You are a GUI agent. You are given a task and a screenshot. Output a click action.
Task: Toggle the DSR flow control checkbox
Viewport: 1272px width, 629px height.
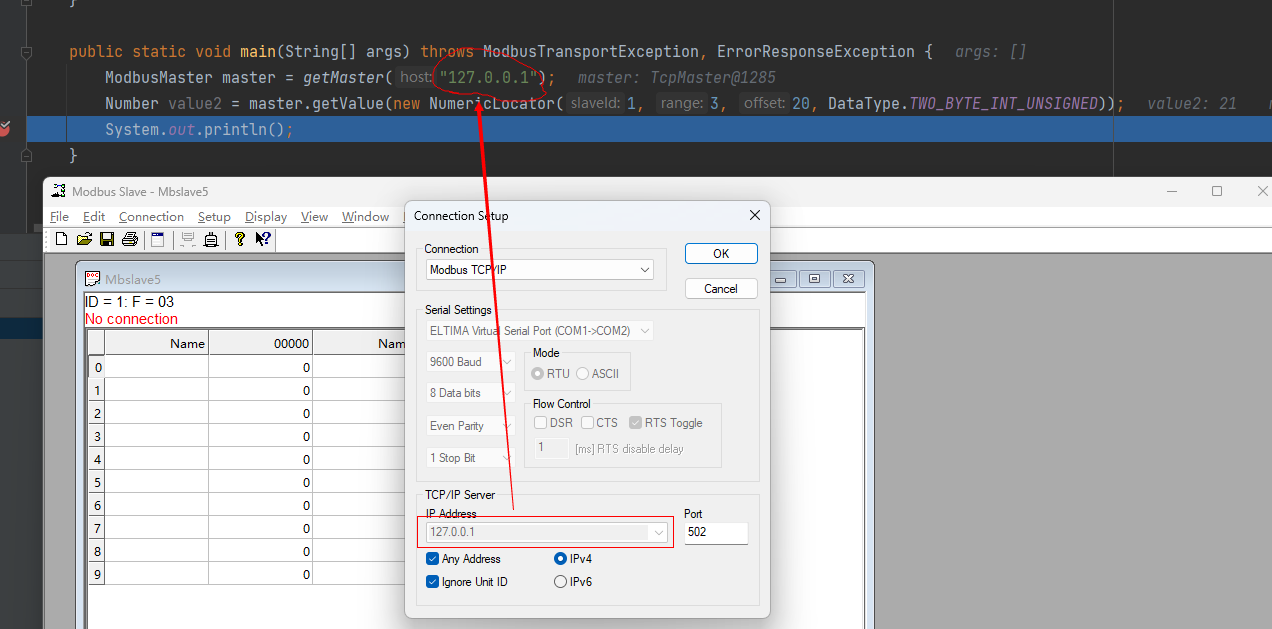coord(541,423)
